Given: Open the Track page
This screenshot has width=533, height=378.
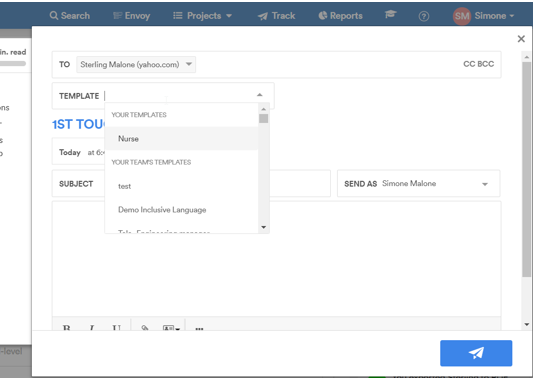Looking at the screenshot, I should click(276, 16).
